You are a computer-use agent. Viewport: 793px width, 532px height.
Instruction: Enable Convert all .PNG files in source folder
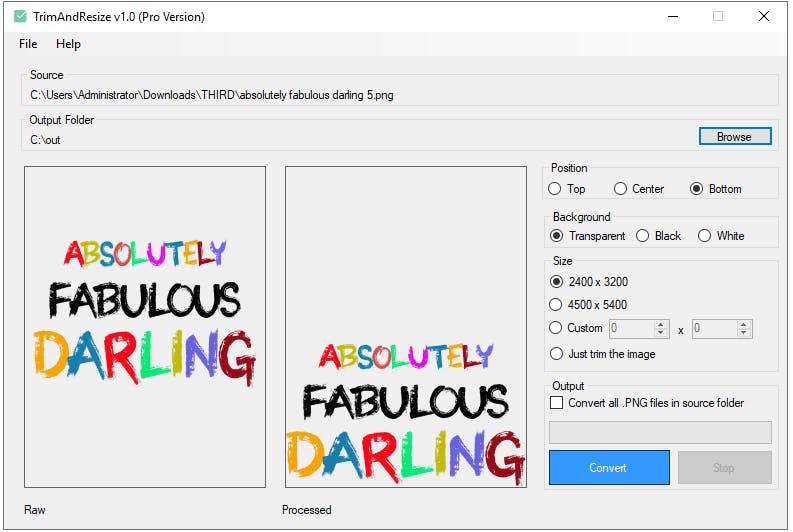click(x=647, y=403)
